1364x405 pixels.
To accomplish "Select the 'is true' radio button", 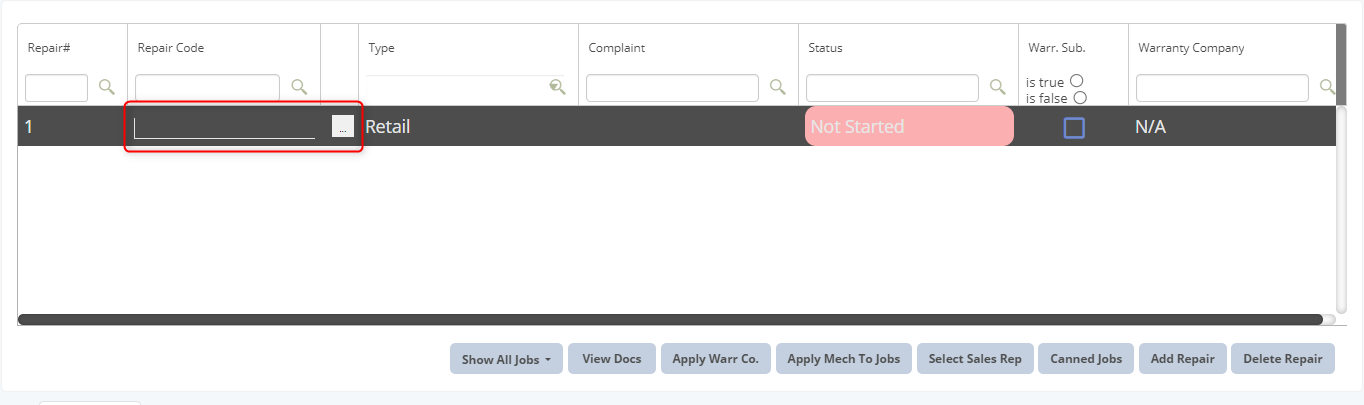I will [x=1077, y=81].
